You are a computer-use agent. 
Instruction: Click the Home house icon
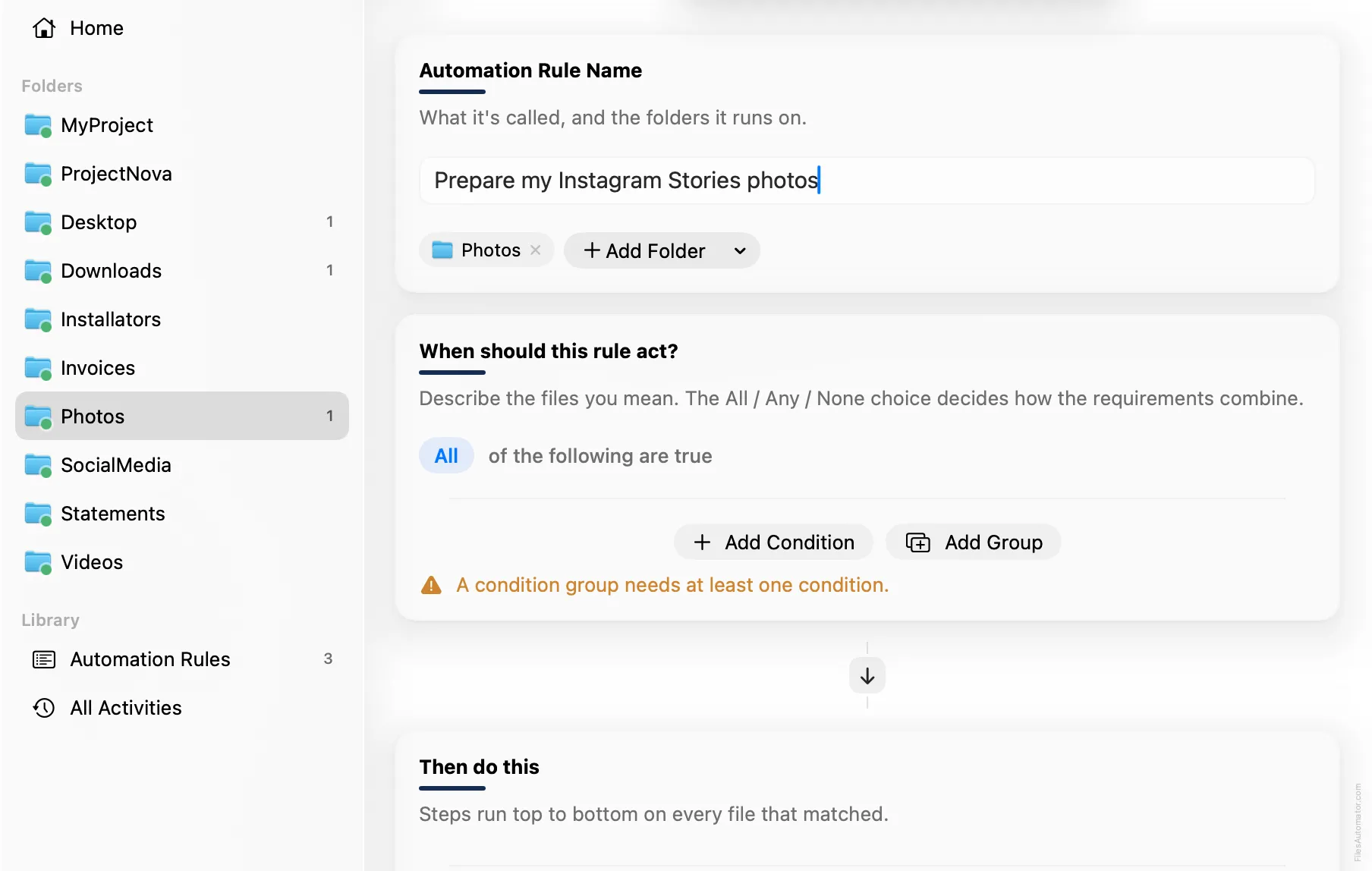pos(44,28)
